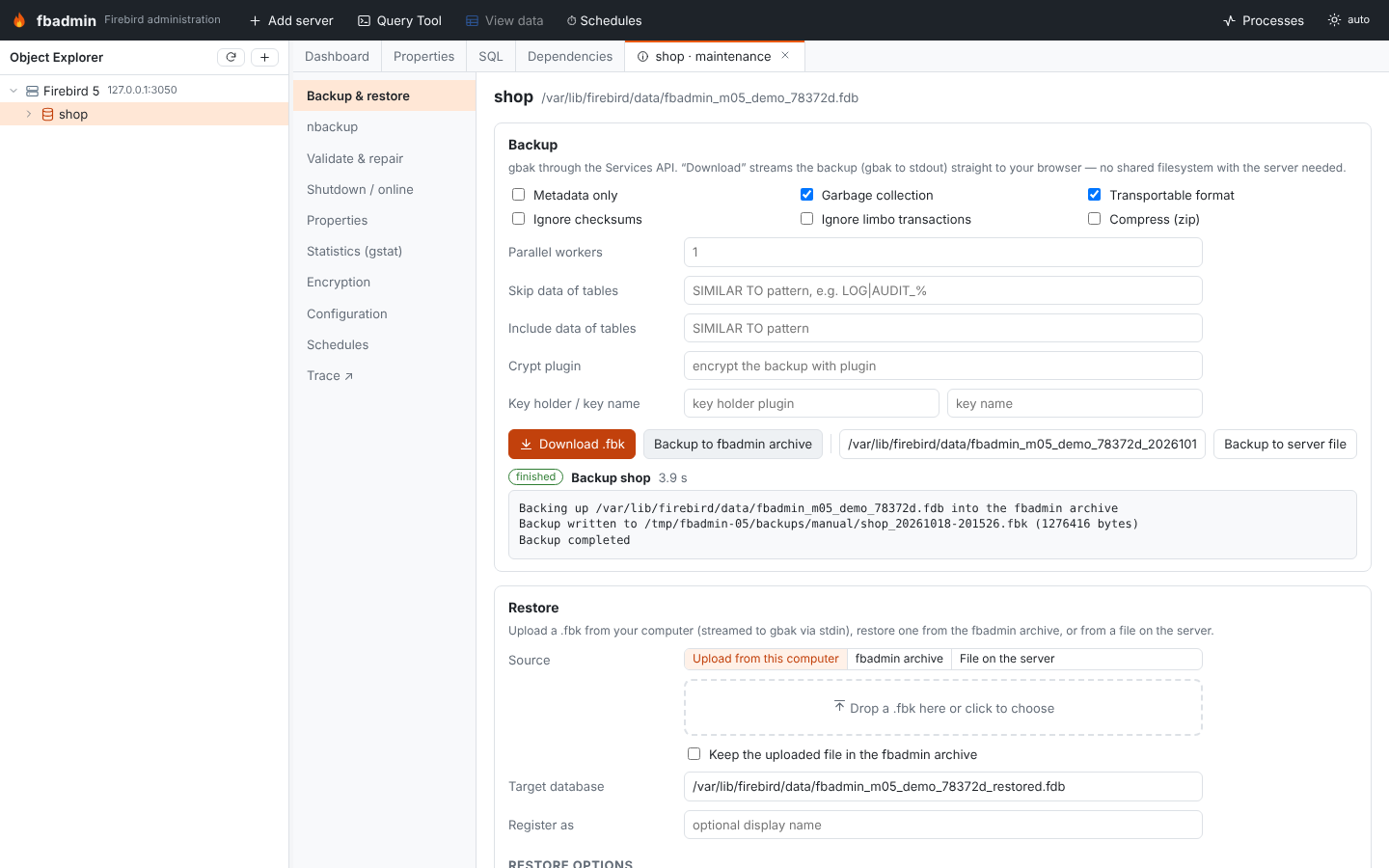Click the Object Explorer plus button
The height and width of the screenshot is (868, 1389).
tap(264, 57)
